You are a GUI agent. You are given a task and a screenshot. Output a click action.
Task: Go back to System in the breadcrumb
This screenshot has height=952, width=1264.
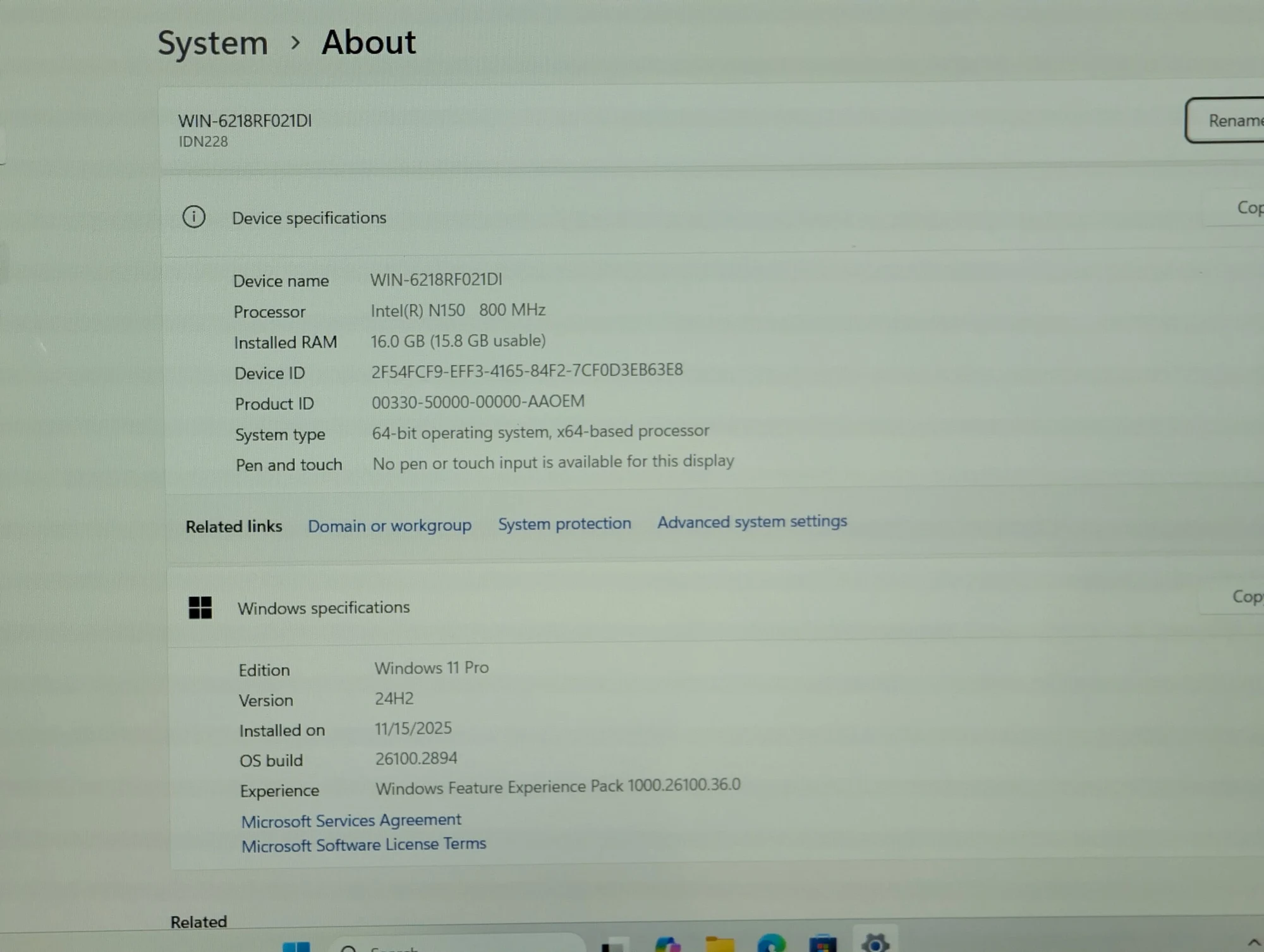(213, 44)
